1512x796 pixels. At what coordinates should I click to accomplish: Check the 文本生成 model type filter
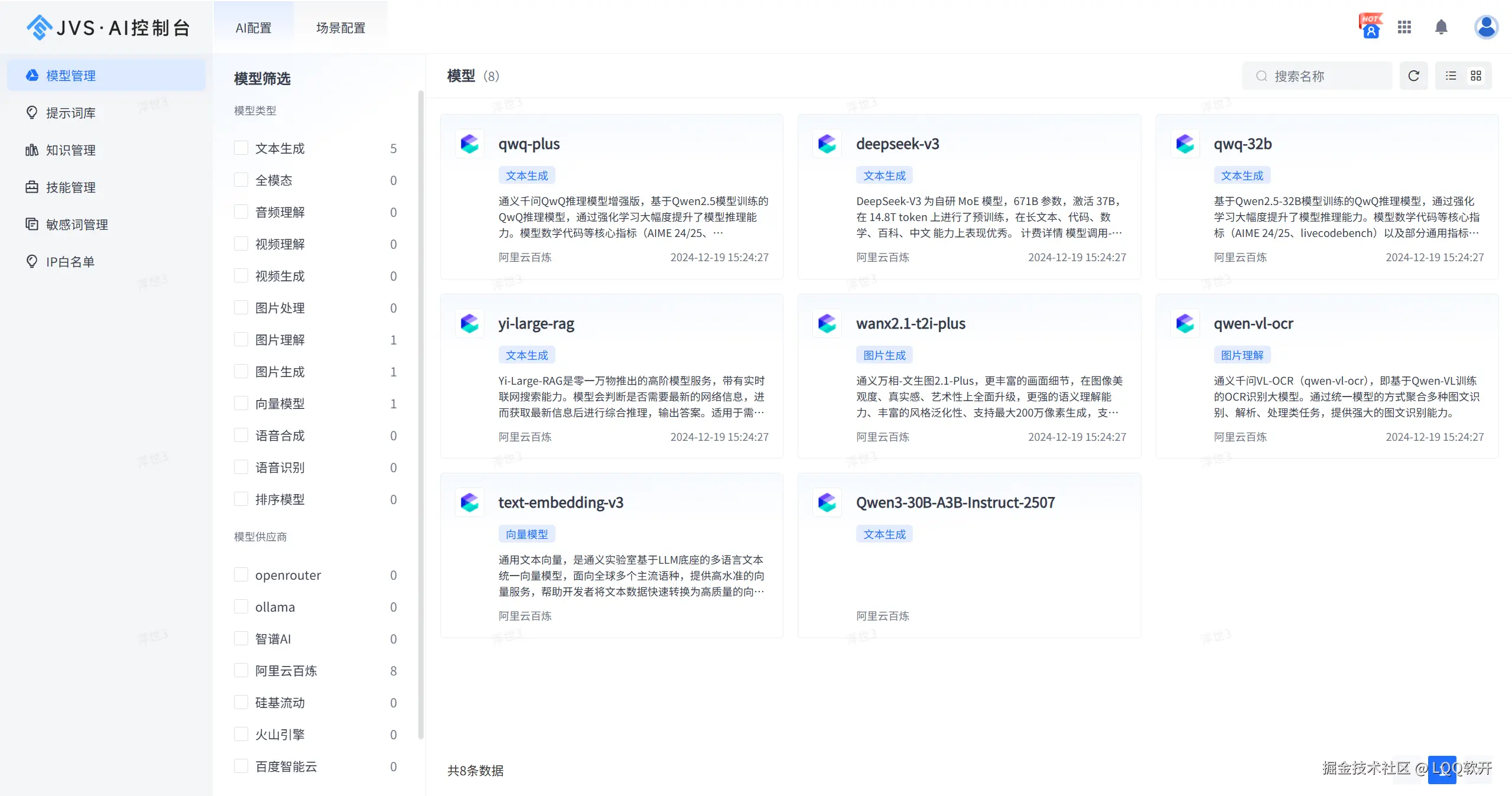click(x=240, y=148)
